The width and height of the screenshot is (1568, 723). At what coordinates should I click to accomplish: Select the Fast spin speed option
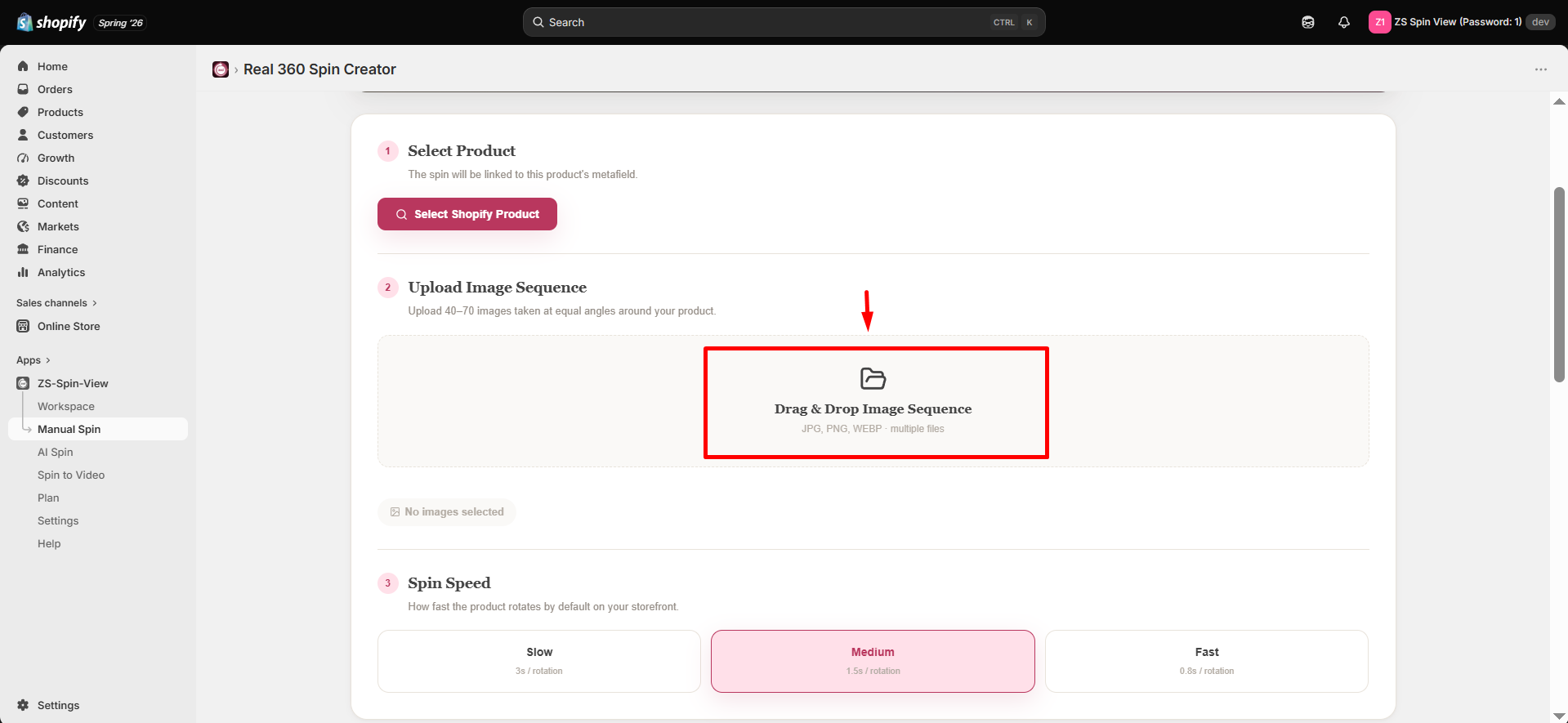click(1207, 661)
